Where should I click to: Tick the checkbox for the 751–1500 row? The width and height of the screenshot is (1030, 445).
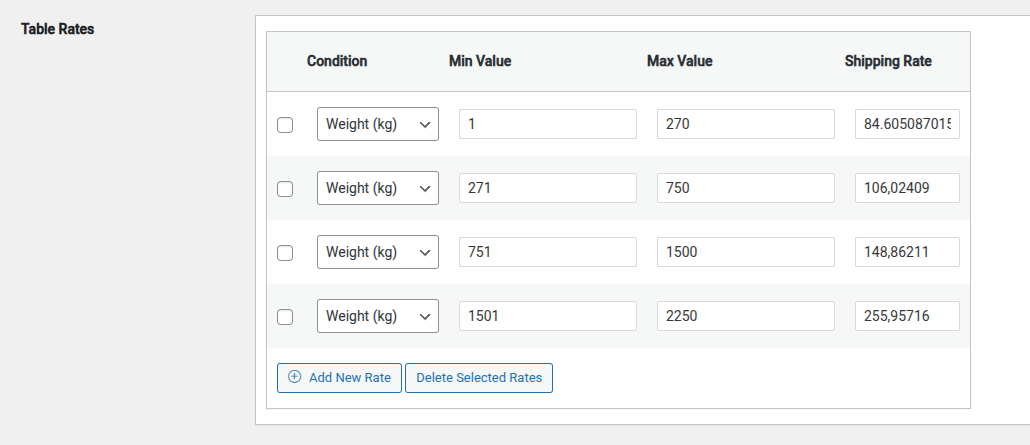click(285, 253)
